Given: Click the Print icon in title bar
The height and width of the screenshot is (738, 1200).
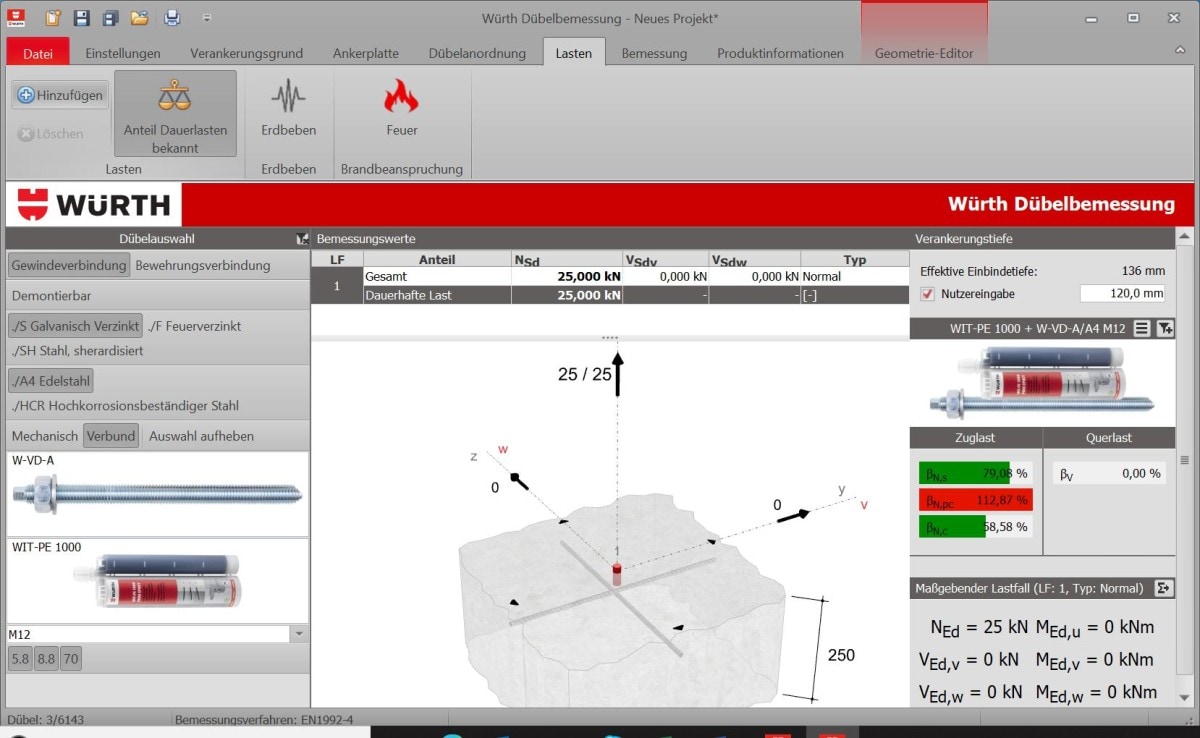Looking at the screenshot, I should coord(172,17).
